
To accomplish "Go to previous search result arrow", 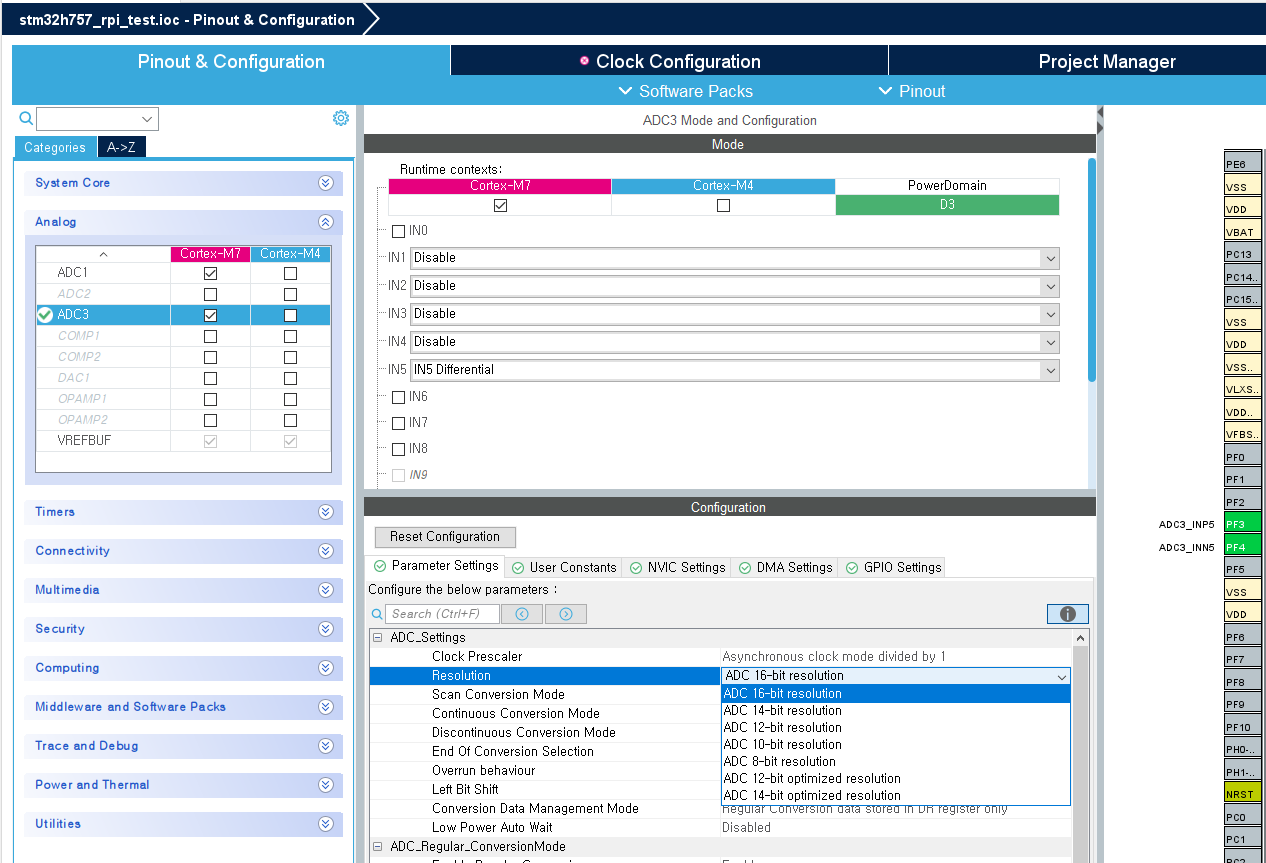I will (522, 614).
